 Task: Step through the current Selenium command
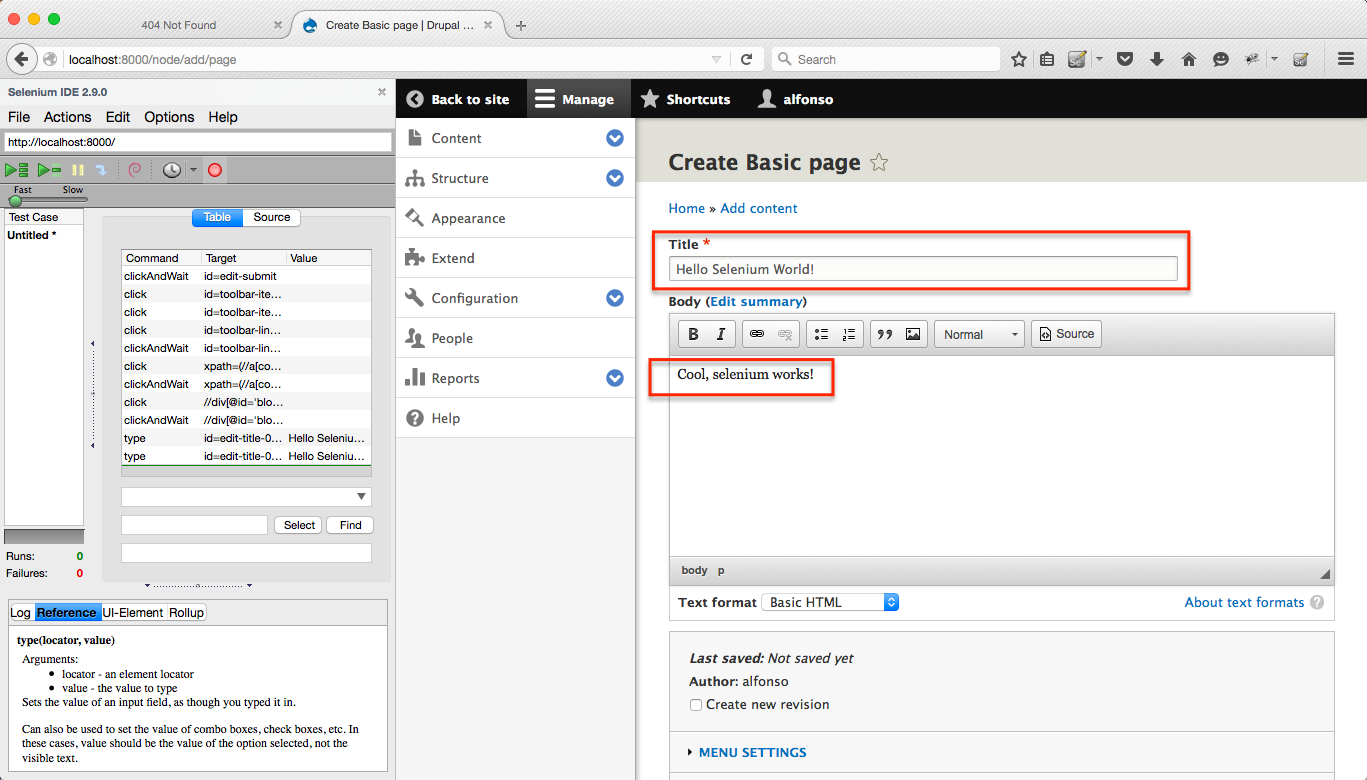click(x=100, y=171)
